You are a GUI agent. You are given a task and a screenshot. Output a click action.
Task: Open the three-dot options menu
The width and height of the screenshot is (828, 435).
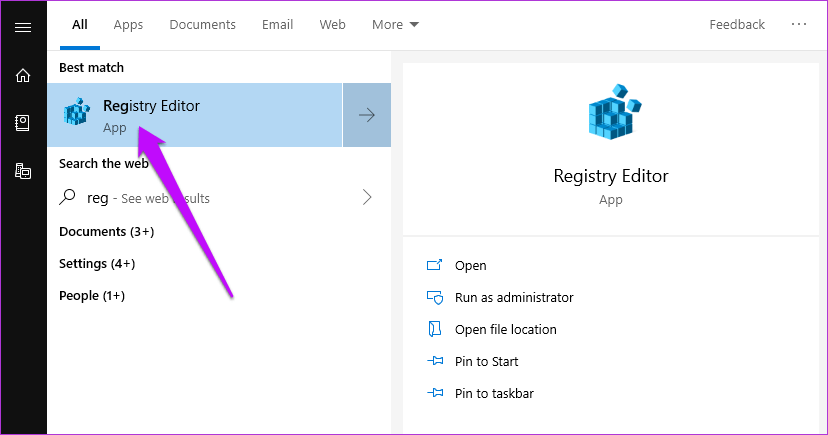pyautogui.click(x=798, y=24)
